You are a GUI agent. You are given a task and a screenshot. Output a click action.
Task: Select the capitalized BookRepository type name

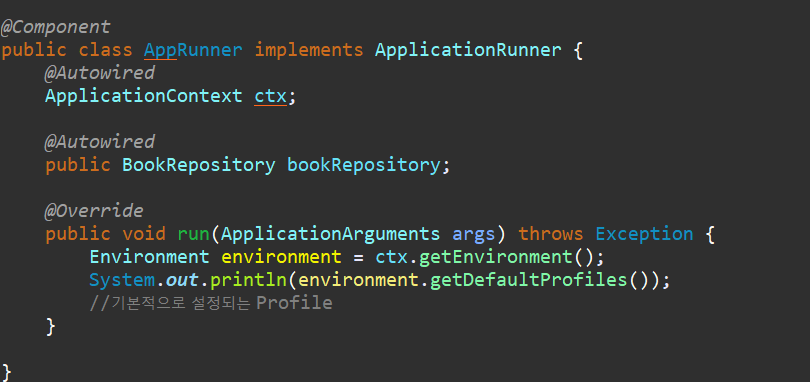tap(199, 165)
